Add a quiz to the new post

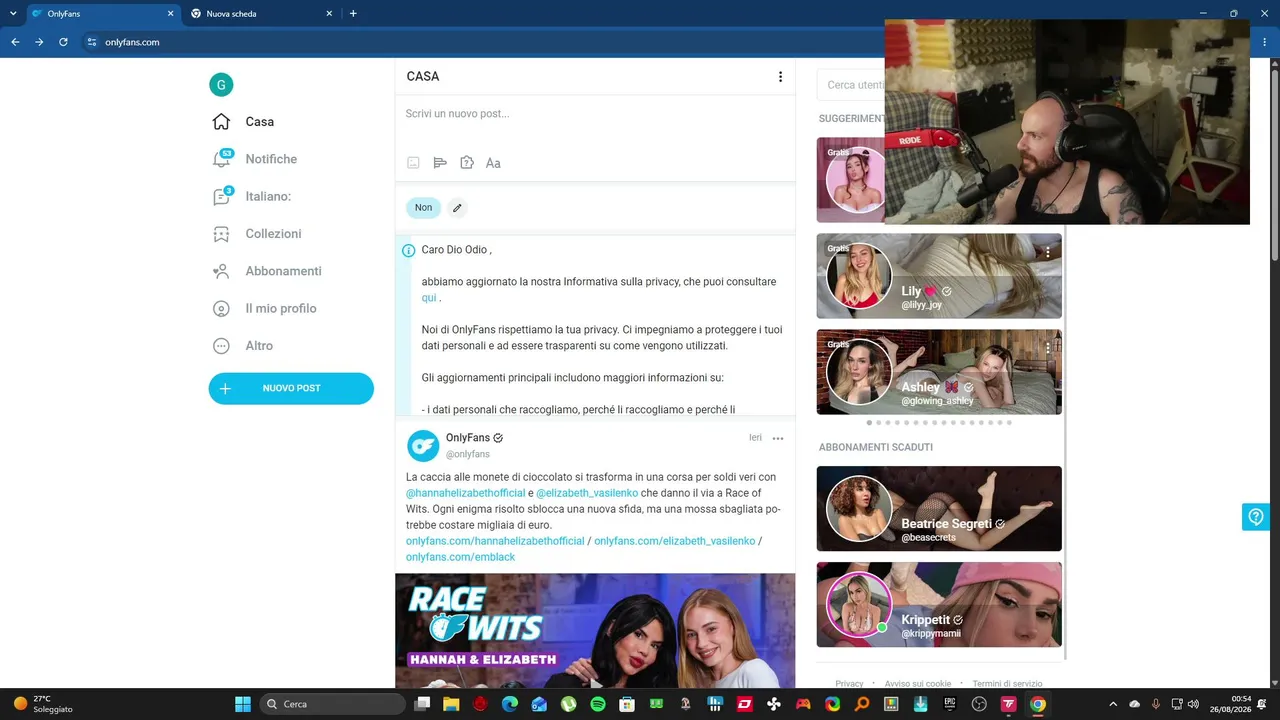tap(466, 163)
